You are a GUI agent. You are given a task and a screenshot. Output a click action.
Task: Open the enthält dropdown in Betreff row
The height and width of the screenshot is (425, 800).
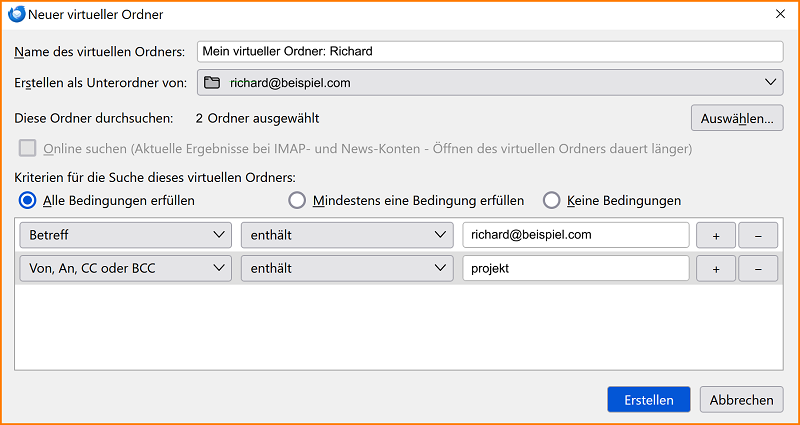pos(347,235)
